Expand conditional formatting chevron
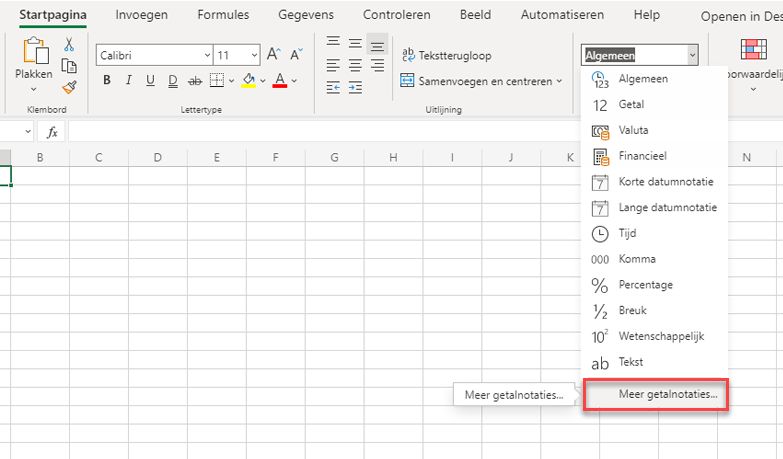 (754, 90)
